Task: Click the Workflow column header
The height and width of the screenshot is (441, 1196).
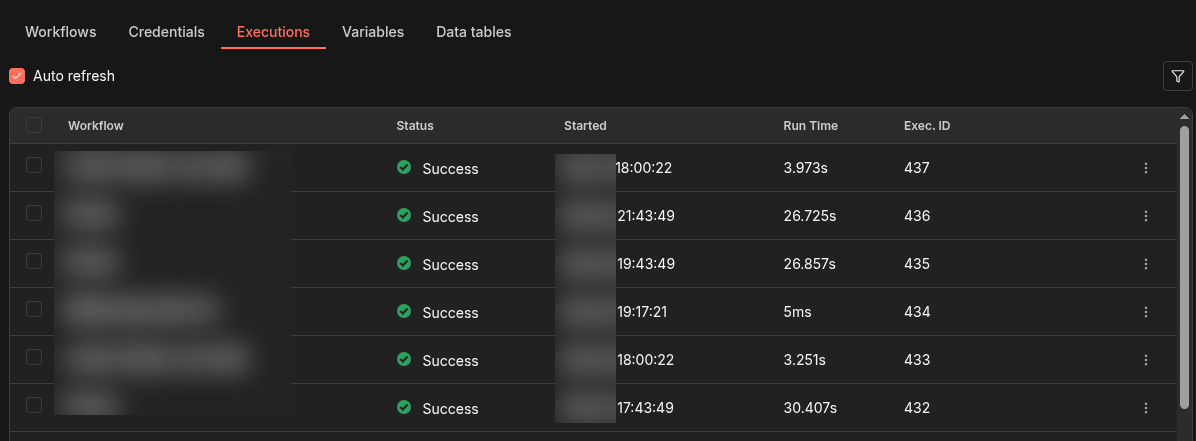Action: [x=96, y=126]
